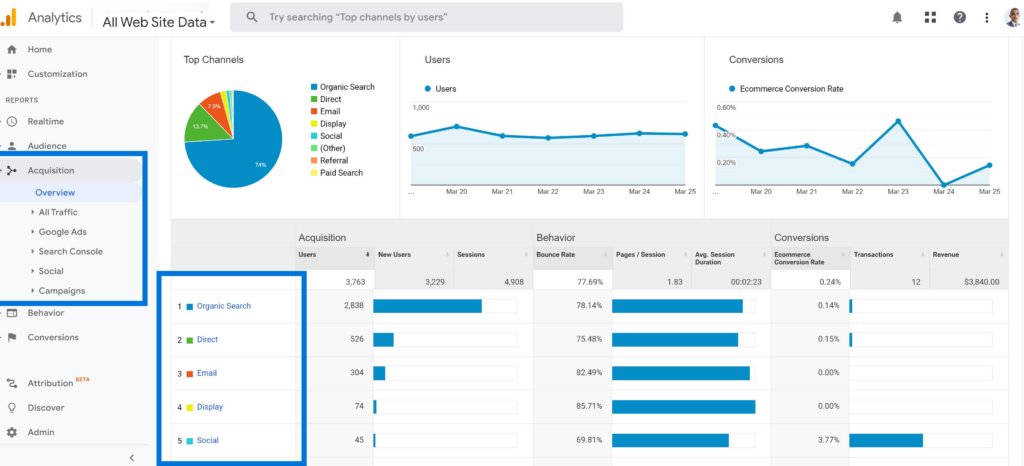Click the Analytics logo icon
Viewport: 1024px width, 466px height.
point(8,18)
